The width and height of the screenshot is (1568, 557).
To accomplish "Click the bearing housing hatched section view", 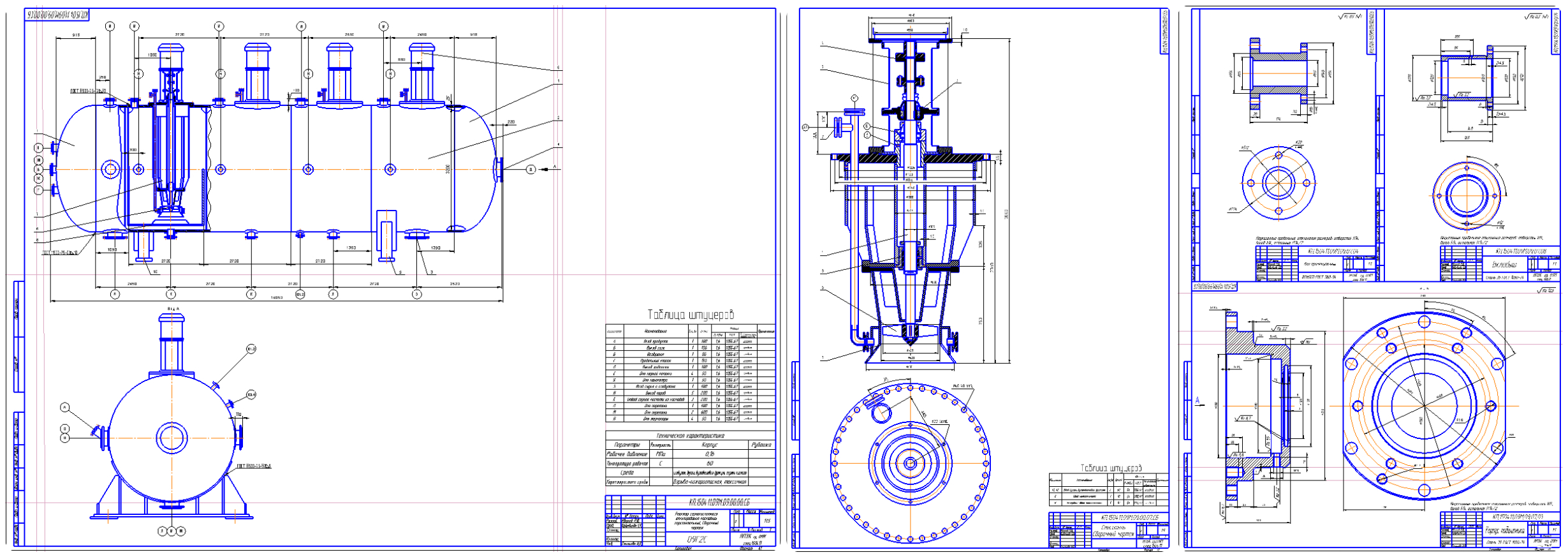I will (x=1257, y=406).
